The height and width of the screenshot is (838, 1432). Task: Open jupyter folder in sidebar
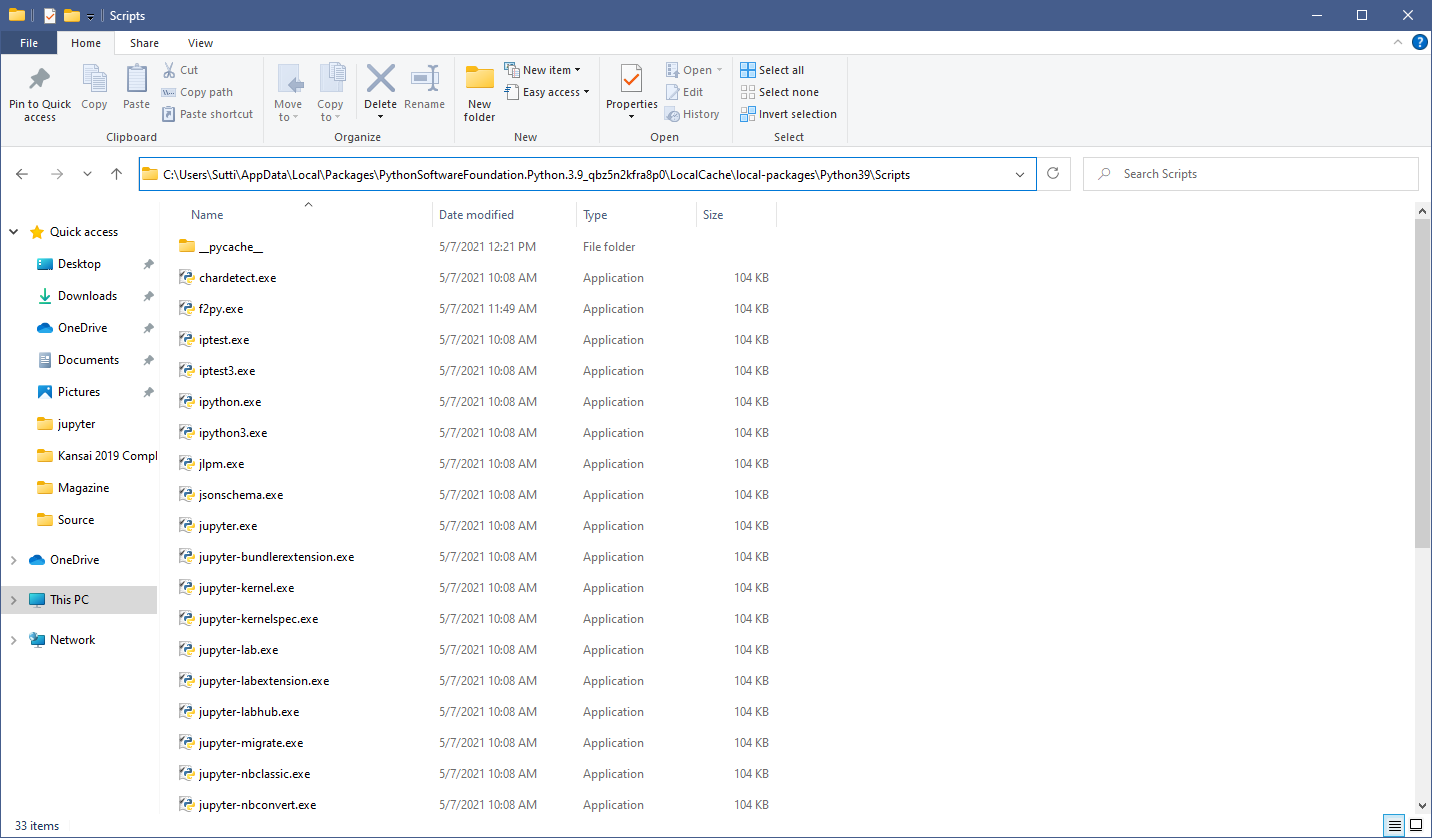[77, 424]
